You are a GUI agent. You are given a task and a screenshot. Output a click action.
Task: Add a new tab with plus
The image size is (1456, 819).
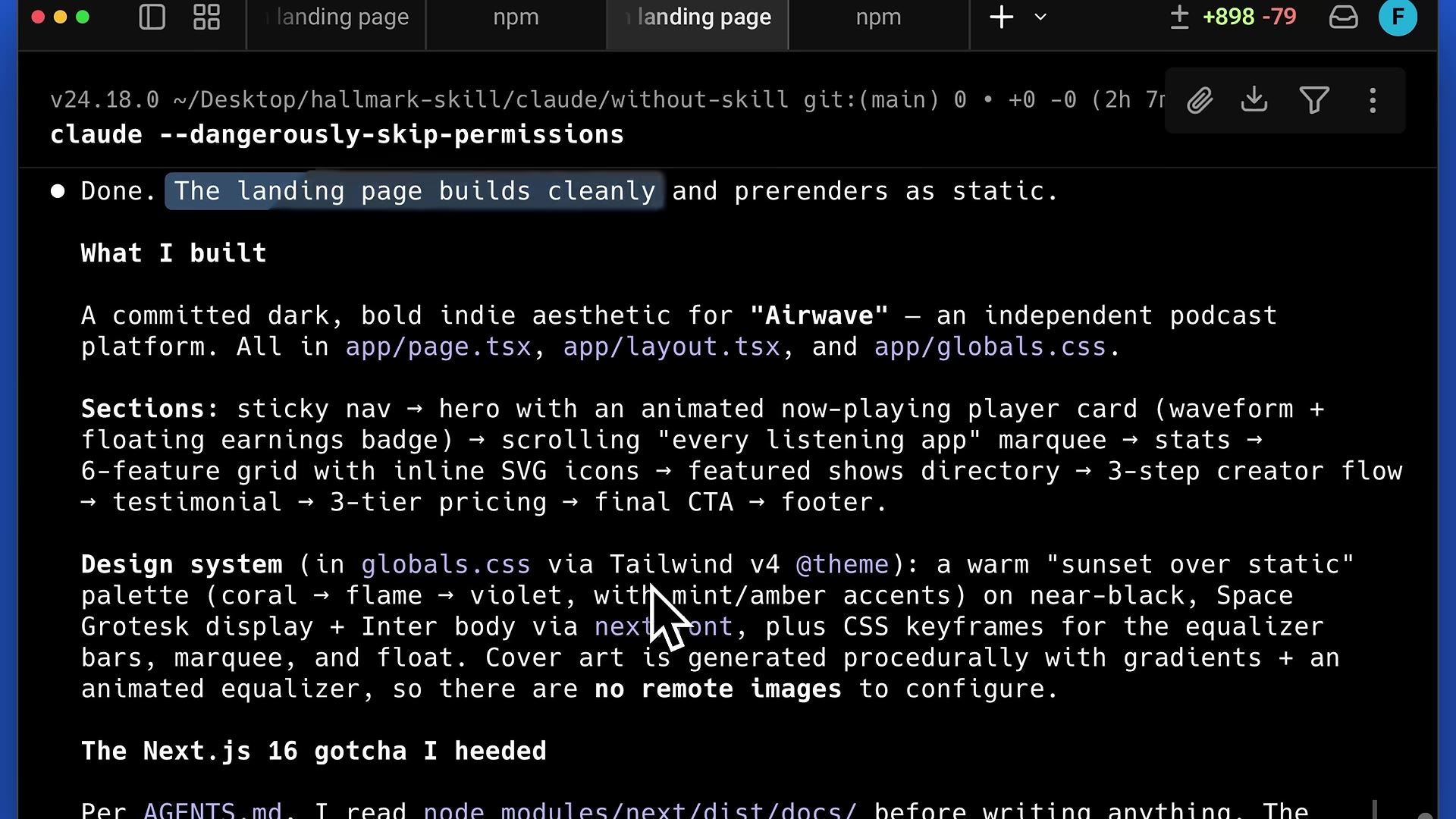click(1001, 17)
